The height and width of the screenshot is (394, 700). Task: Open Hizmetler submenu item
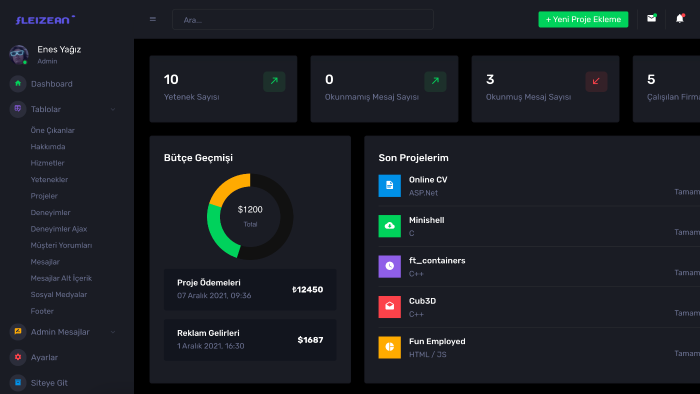[47, 163]
